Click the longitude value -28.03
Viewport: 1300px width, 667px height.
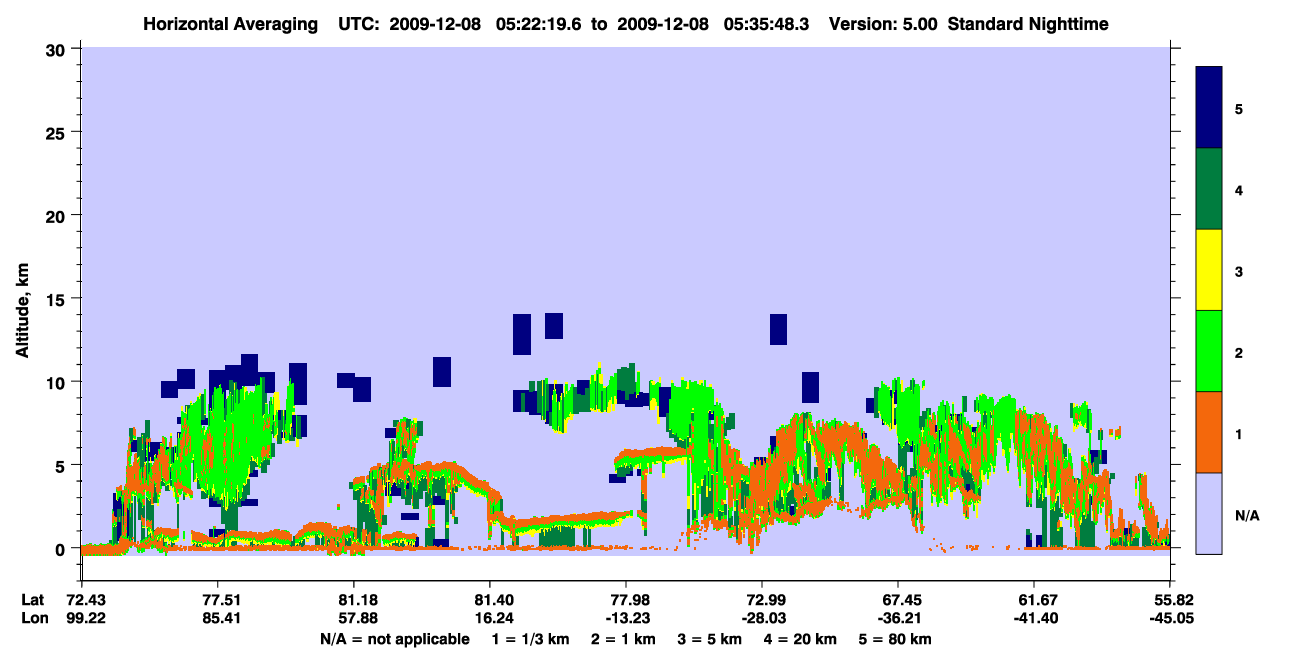(761, 619)
